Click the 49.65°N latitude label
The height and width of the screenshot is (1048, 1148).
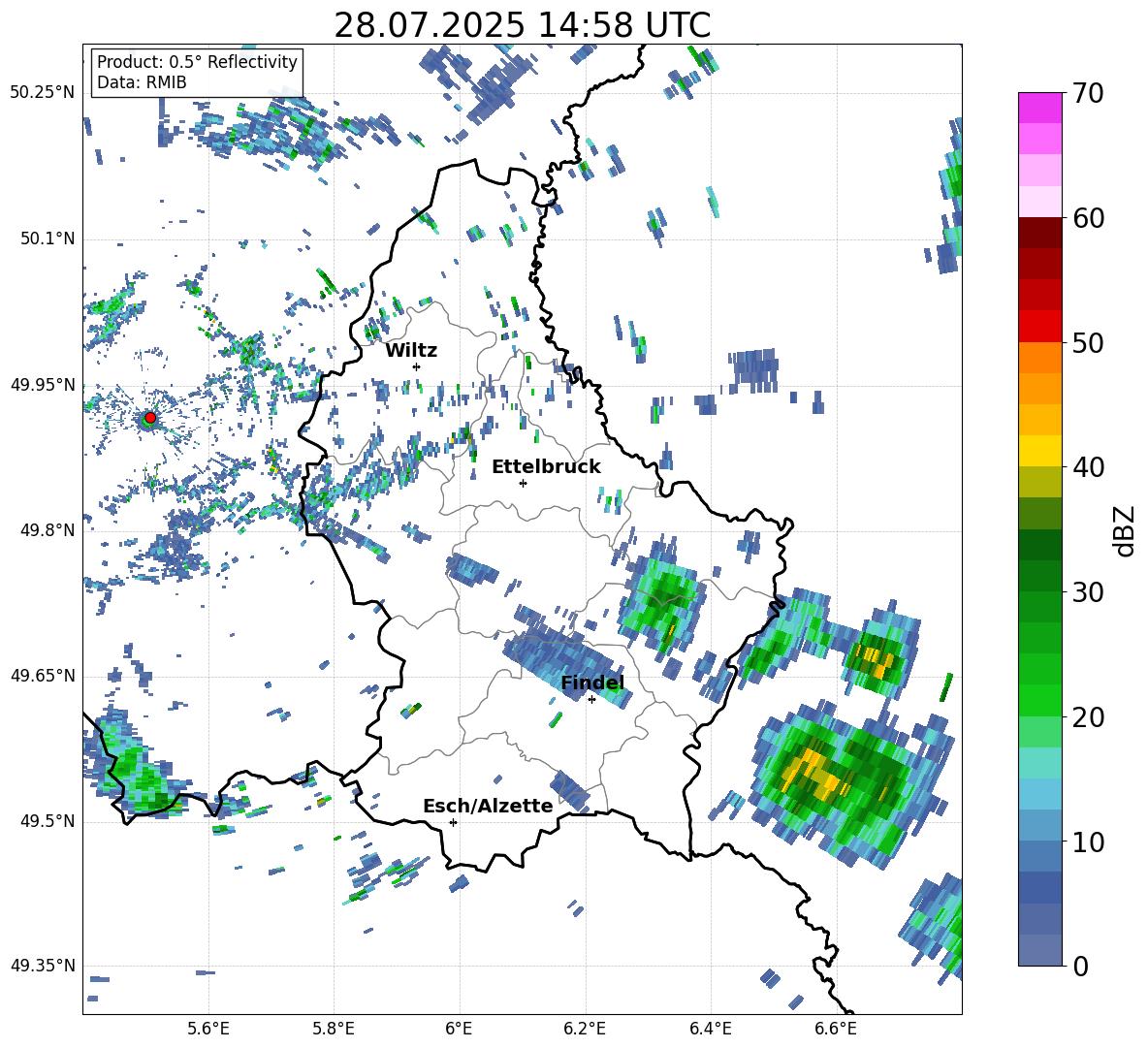43,675
